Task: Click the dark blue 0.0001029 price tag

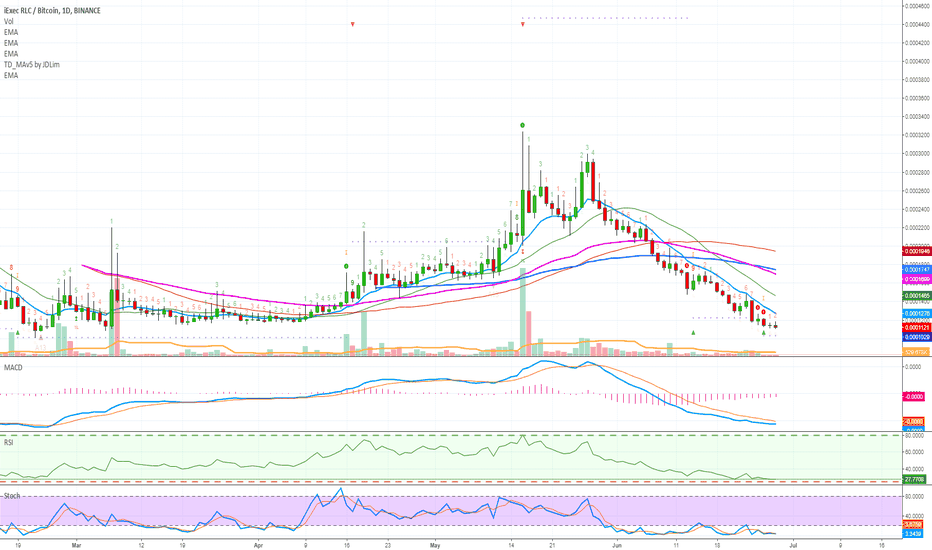Action: 917,337
